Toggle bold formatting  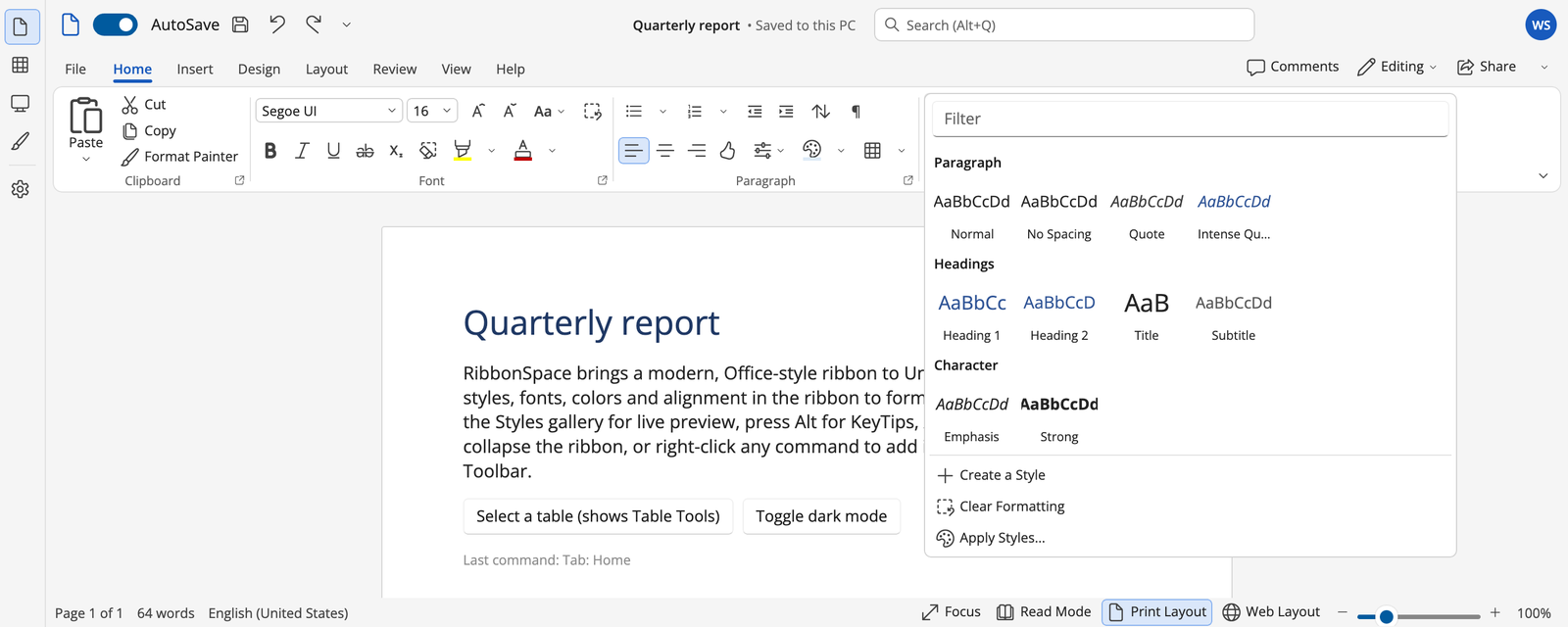270,150
